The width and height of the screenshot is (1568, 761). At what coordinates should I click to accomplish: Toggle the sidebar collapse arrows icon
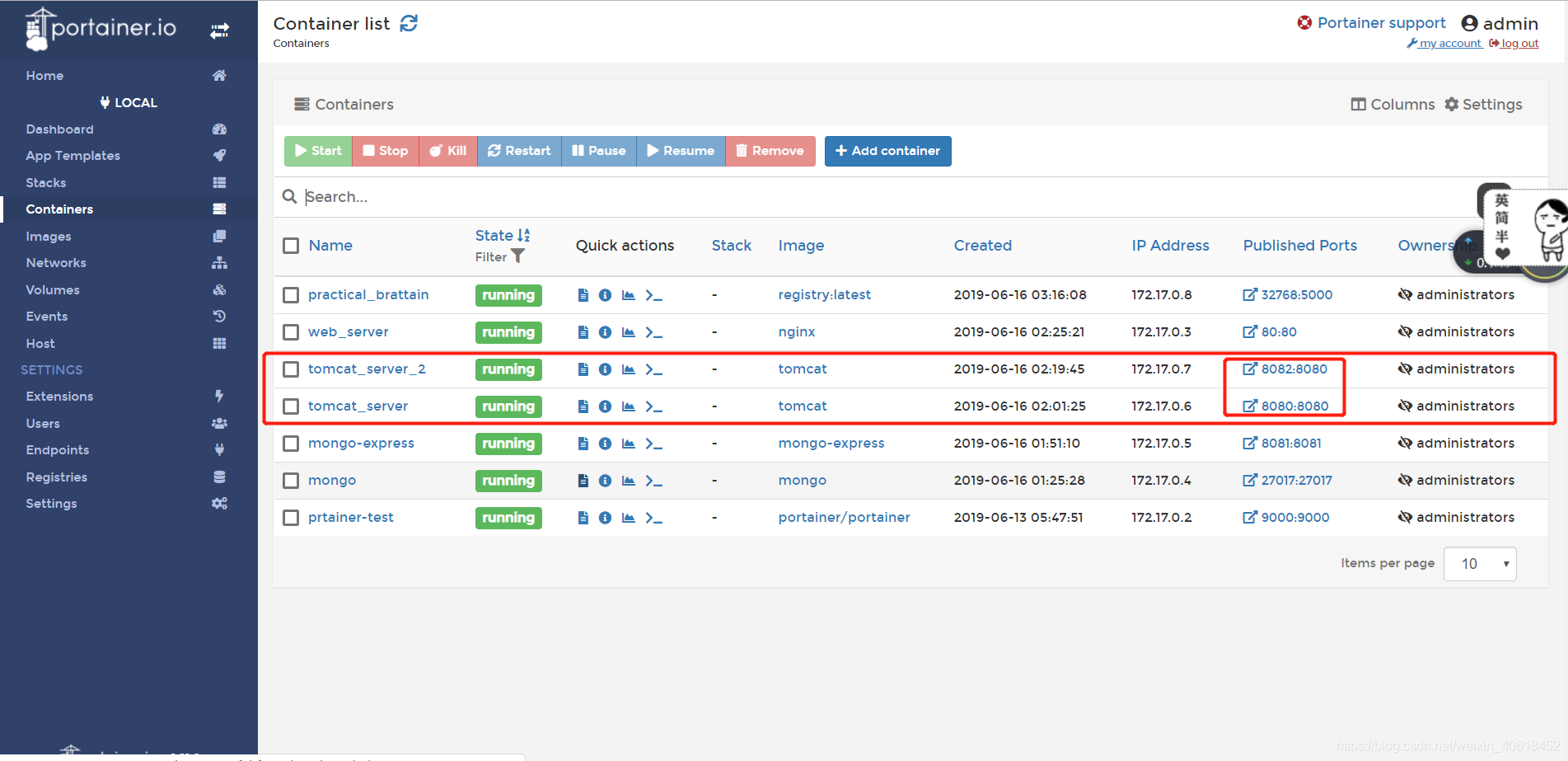tap(219, 31)
